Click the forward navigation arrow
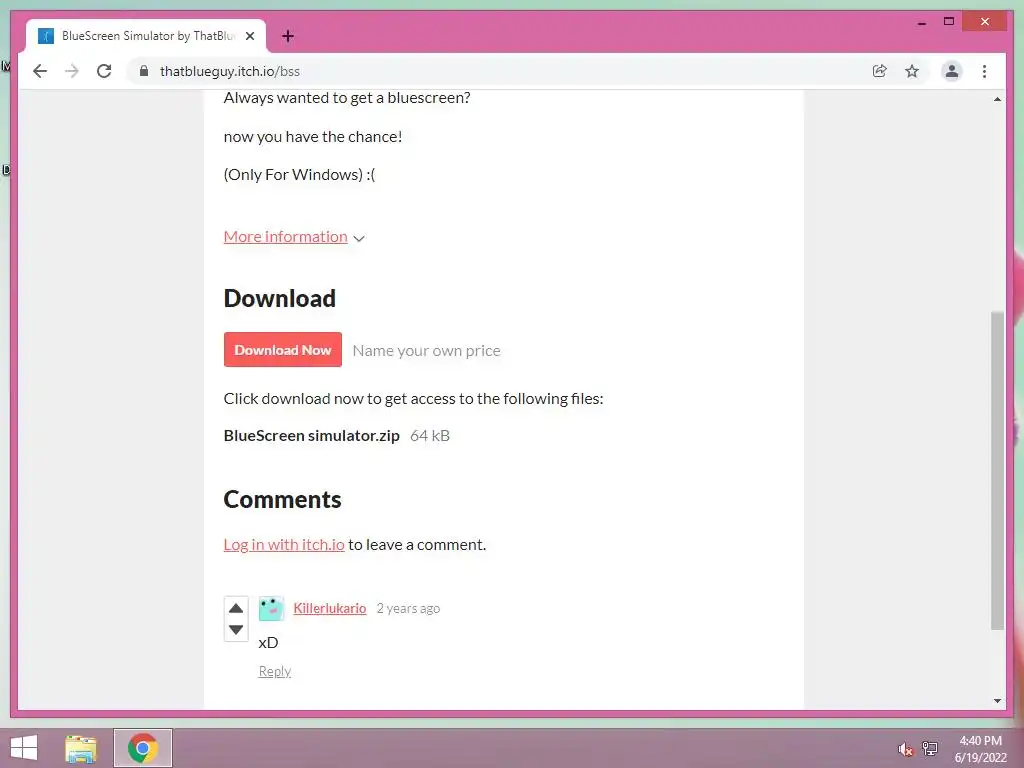The height and width of the screenshot is (768, 1024). [x=72, y=71]
